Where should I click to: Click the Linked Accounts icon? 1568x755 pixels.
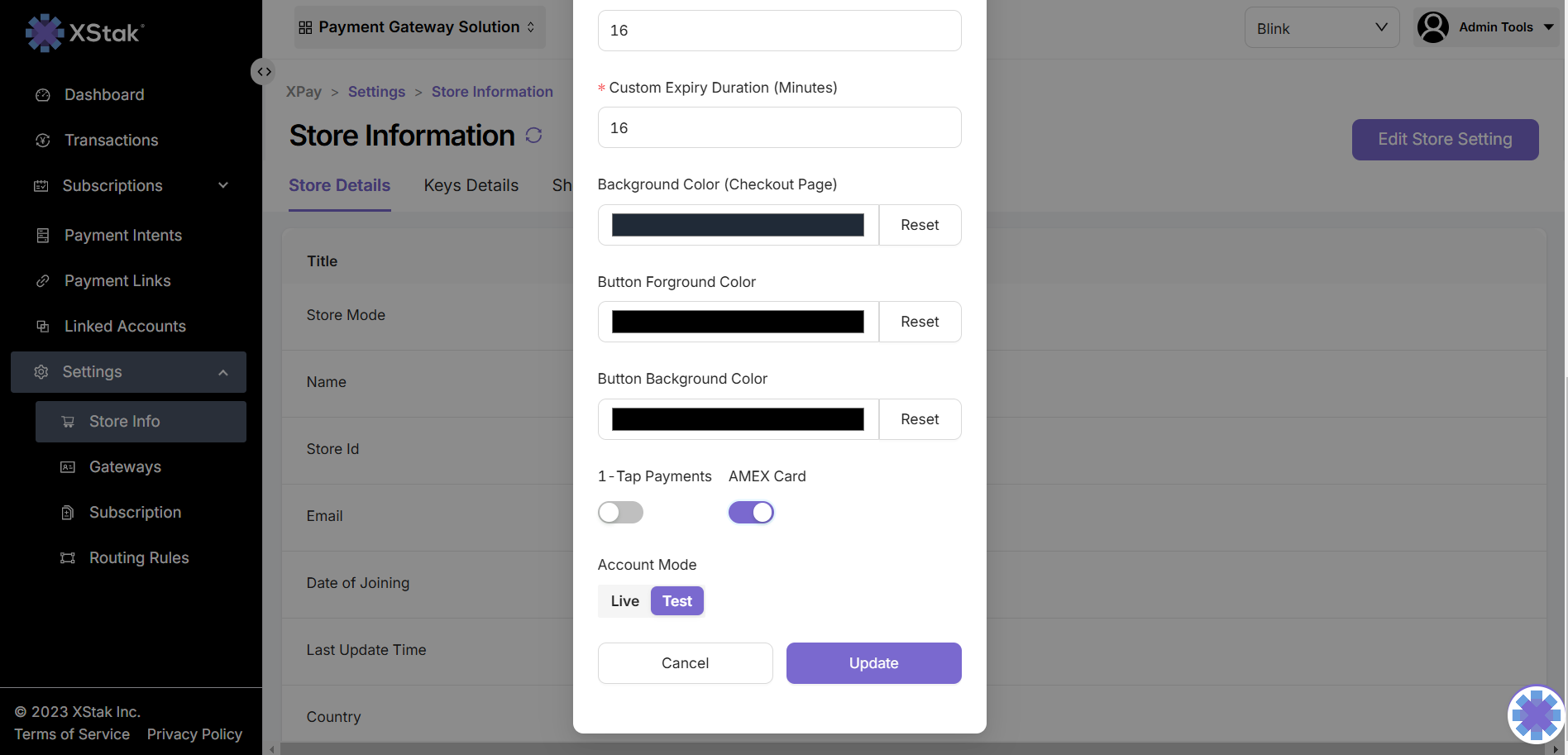43,327
